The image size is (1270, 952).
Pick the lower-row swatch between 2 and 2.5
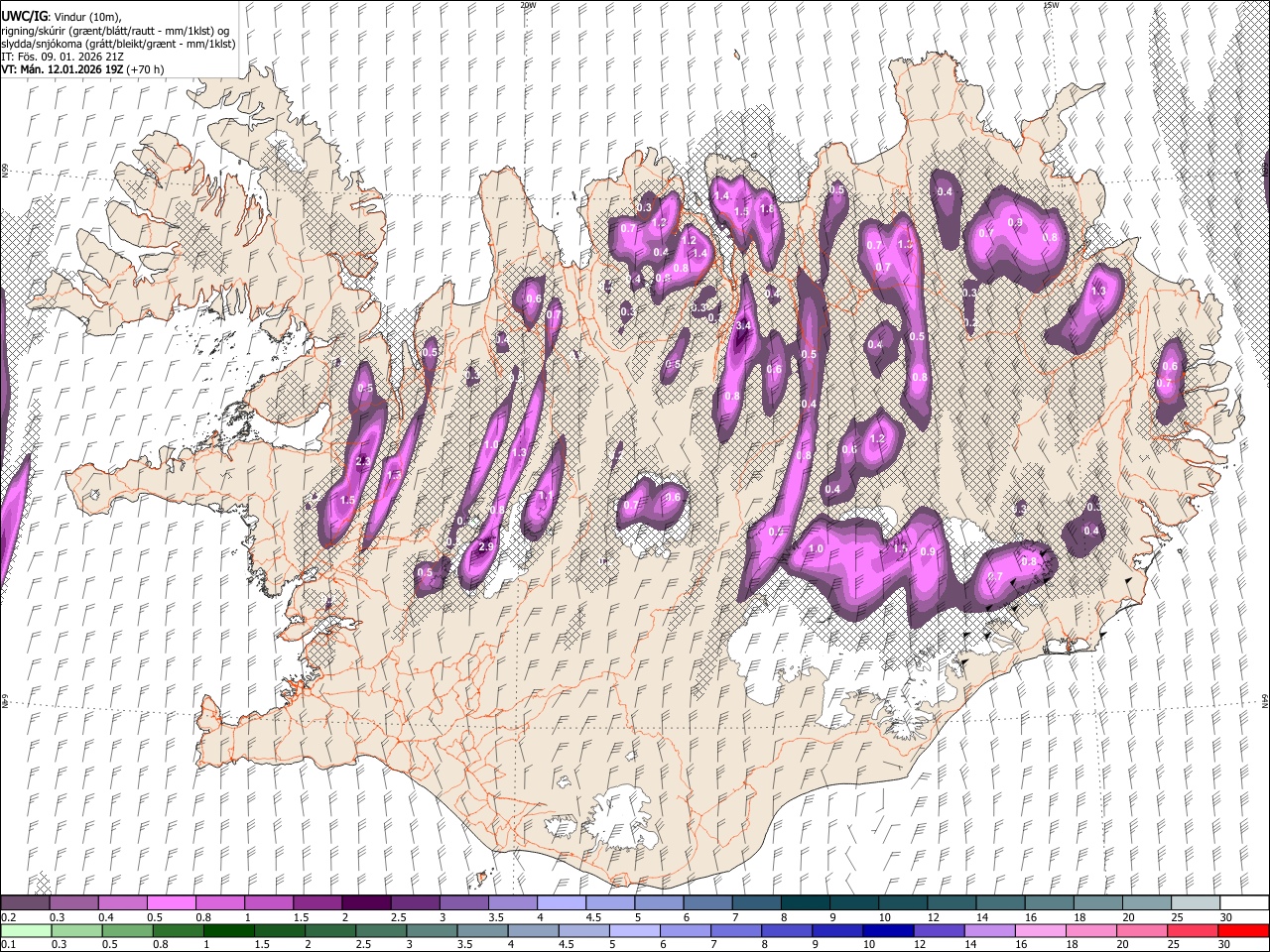pyautogui.click(x=329, y=930)
